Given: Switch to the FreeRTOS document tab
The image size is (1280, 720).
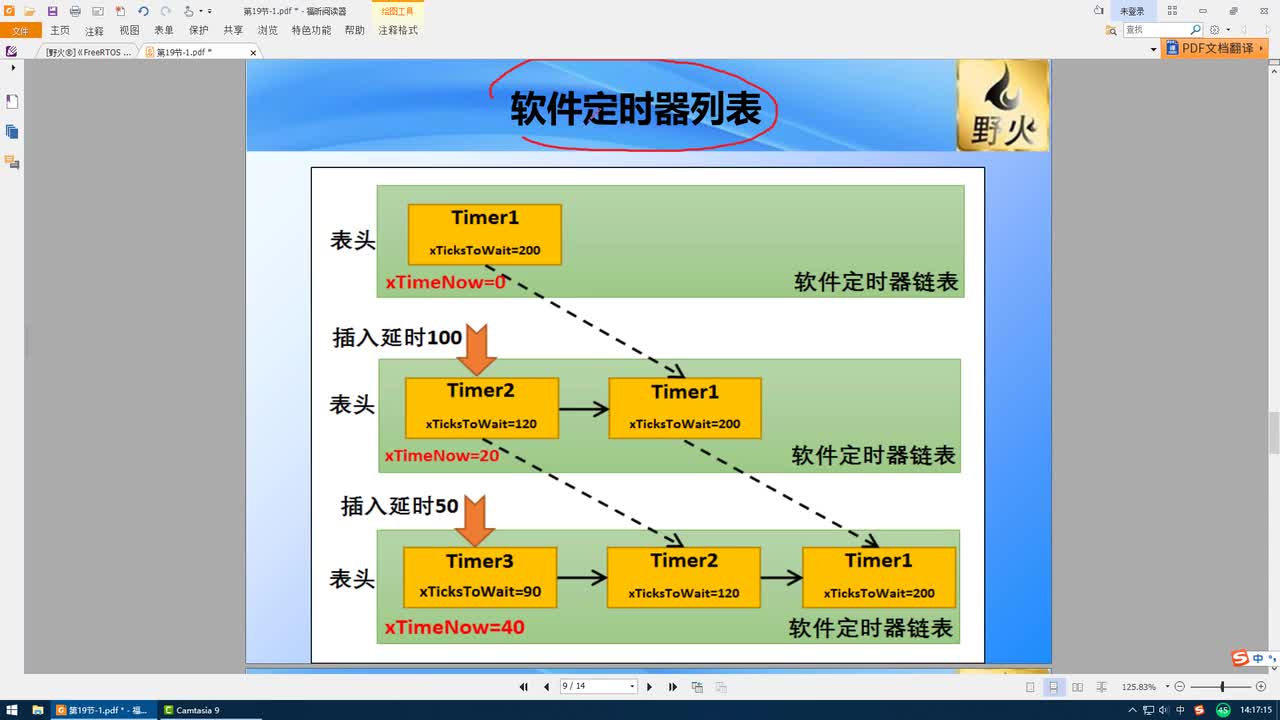Looking at the screenshot, I should pos(88,52).
